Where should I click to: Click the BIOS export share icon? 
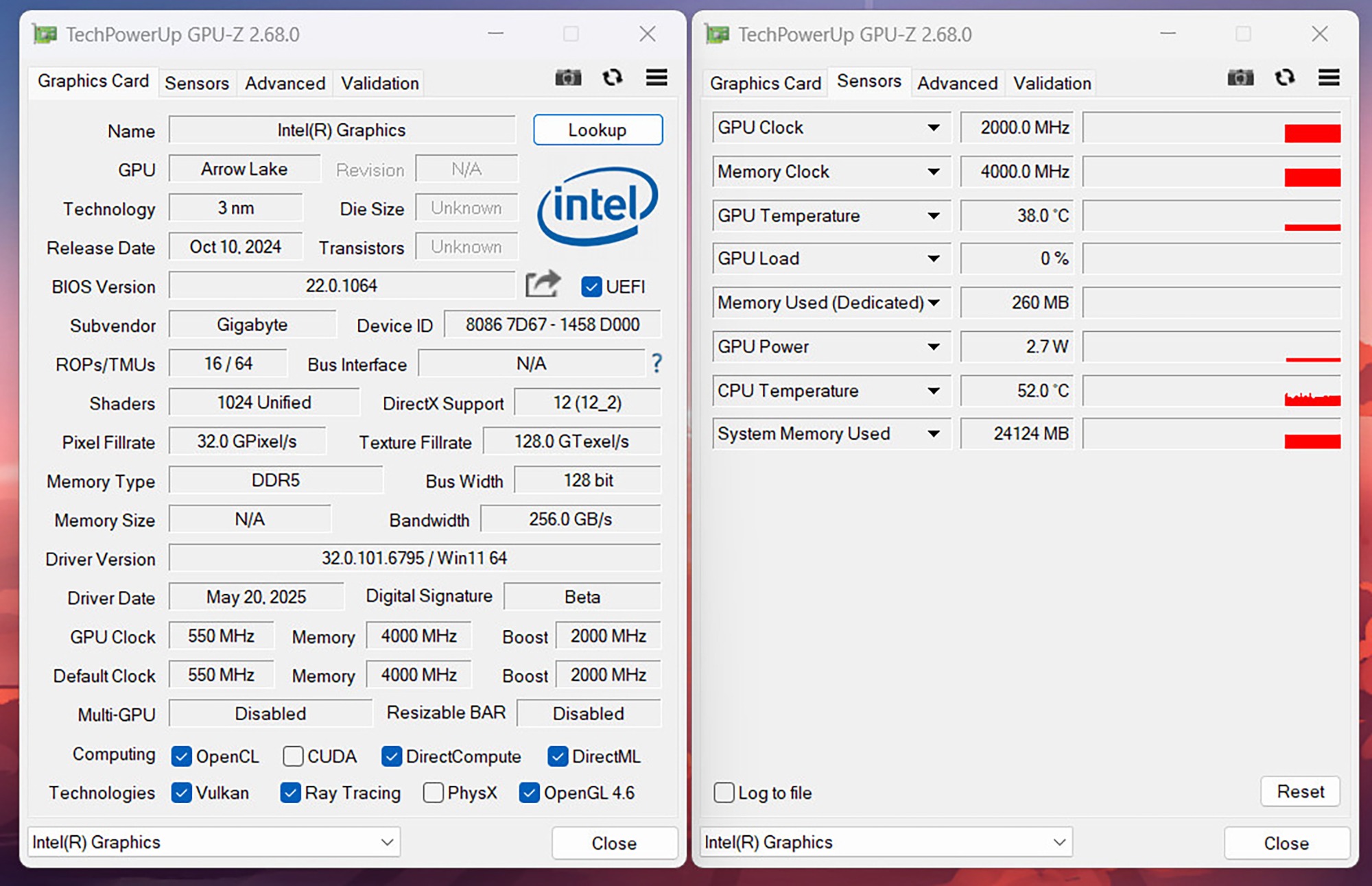pos(543,285)
